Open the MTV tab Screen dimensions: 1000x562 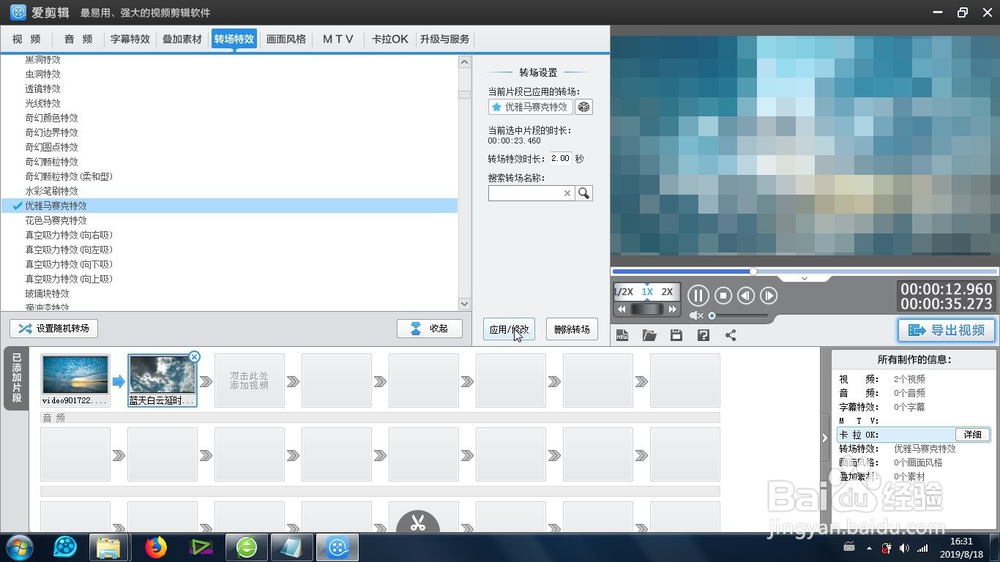pos(338,39)
